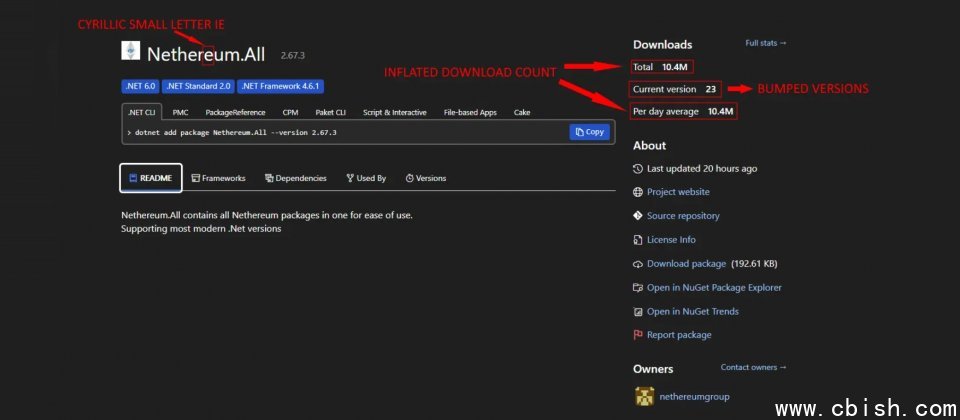Click the Nethereum package logo icon
960x420 pixels.
point(130,51)
